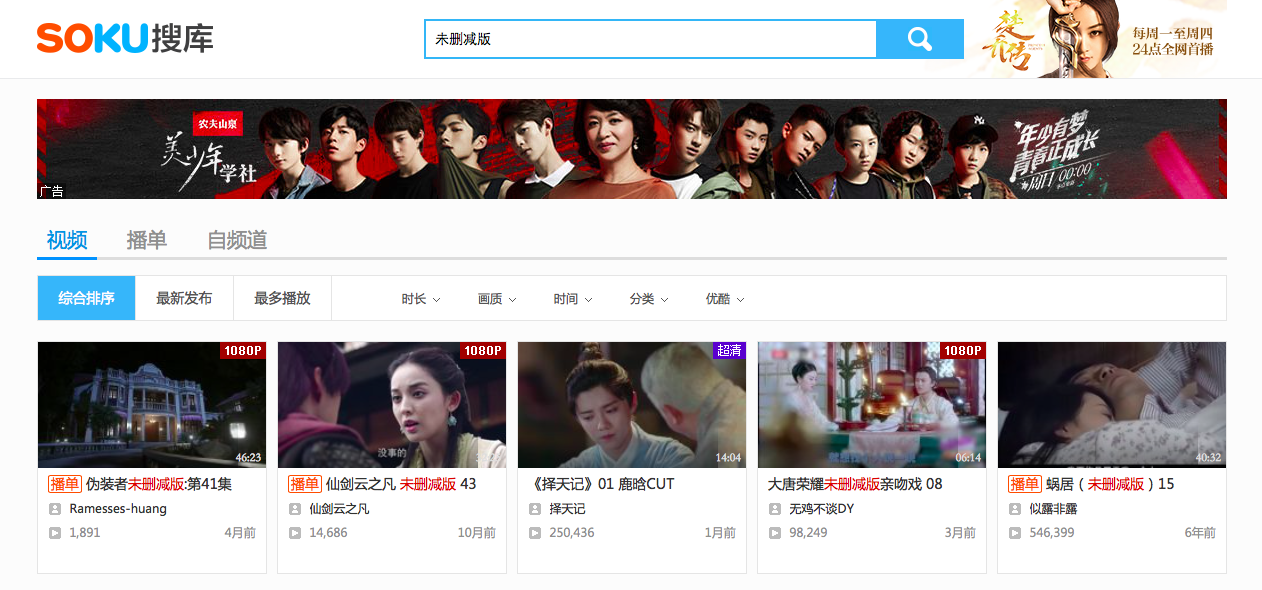Click 1080P badge on 大唐荣耀 thumbnail
Screen dimensions: 1262x590
963,351
